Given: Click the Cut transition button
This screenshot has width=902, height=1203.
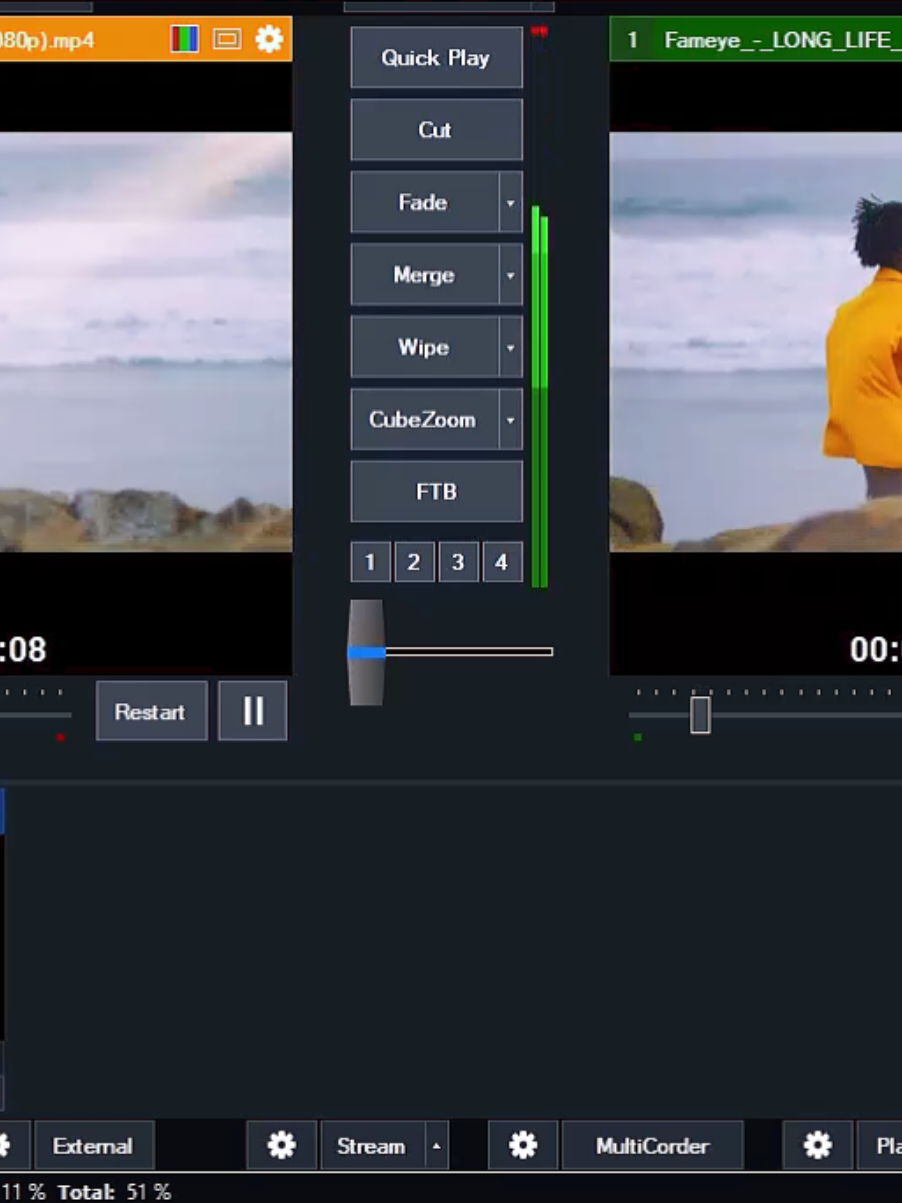Looking at the screenshot, I should tap(436, 130).
